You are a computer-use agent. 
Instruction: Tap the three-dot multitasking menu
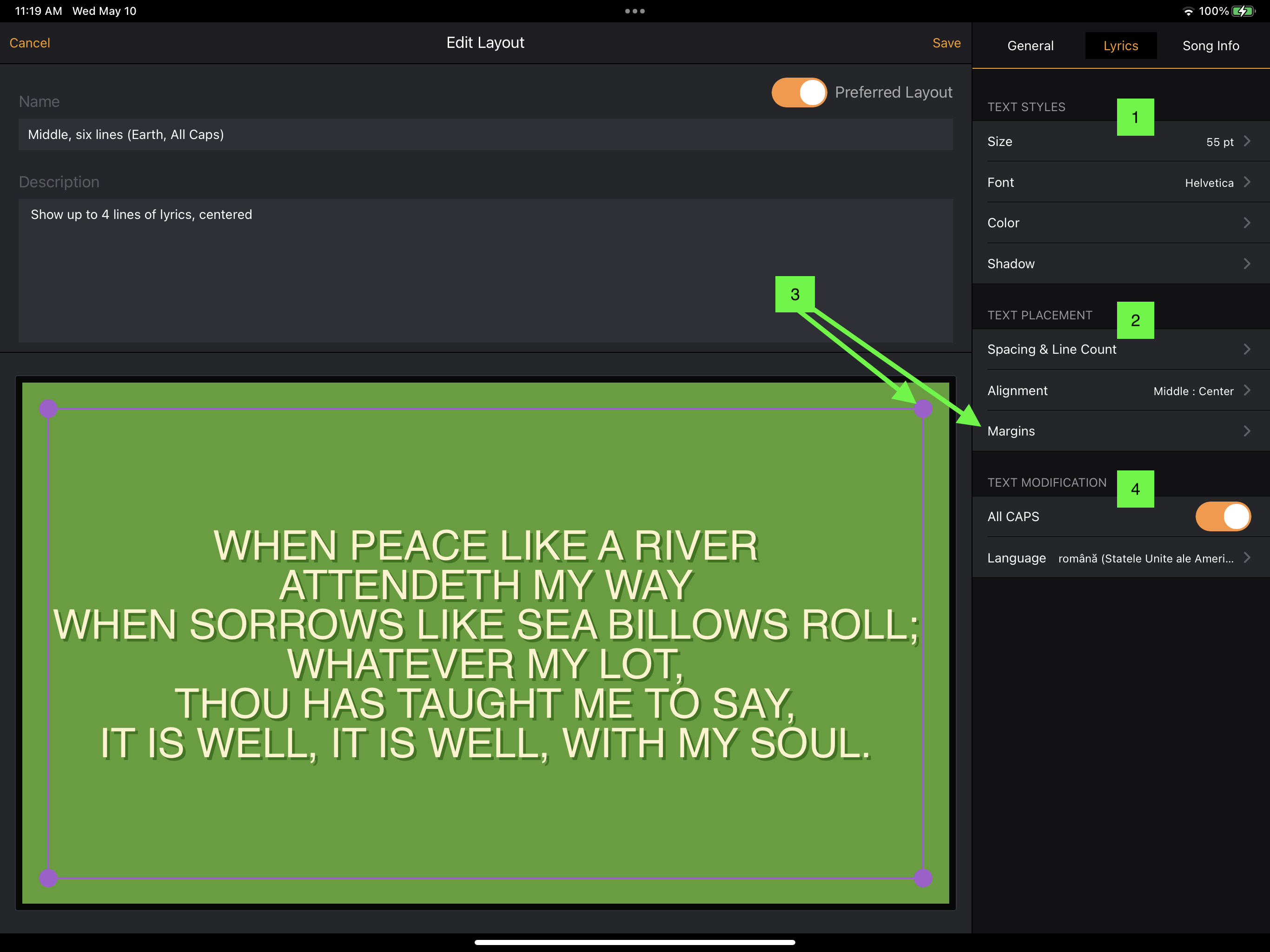click(635, 11)
